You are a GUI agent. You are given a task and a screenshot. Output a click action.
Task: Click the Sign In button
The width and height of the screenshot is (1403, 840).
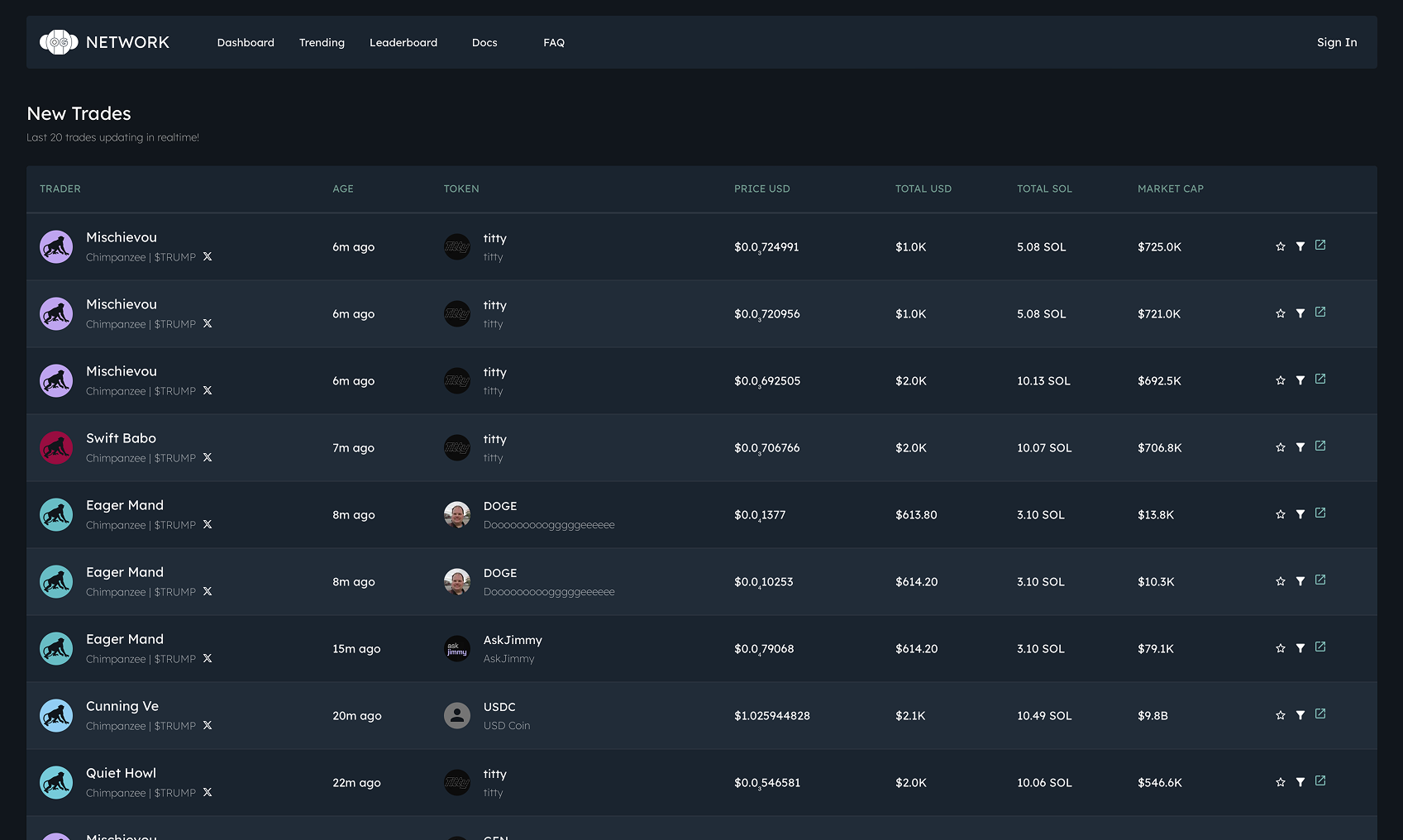pos(1336,42)
